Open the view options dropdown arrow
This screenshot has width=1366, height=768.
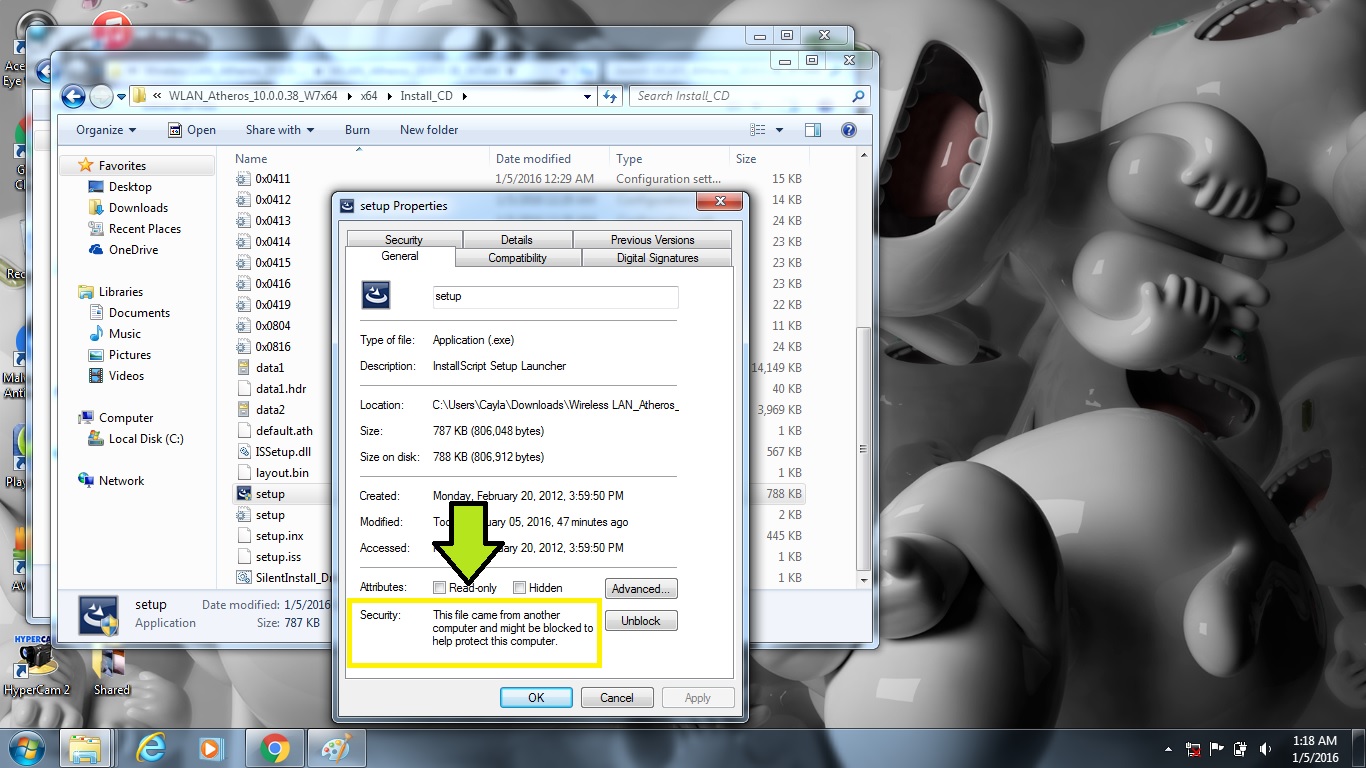click(x=780, y=130)
